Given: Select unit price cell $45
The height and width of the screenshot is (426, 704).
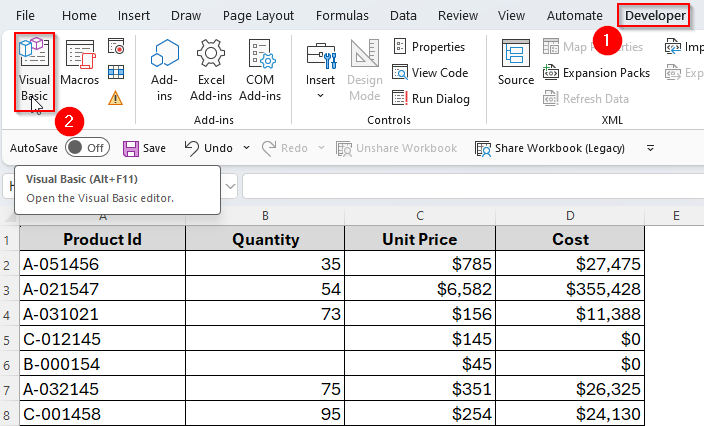Looking at the screenshot, I should 420,364.
